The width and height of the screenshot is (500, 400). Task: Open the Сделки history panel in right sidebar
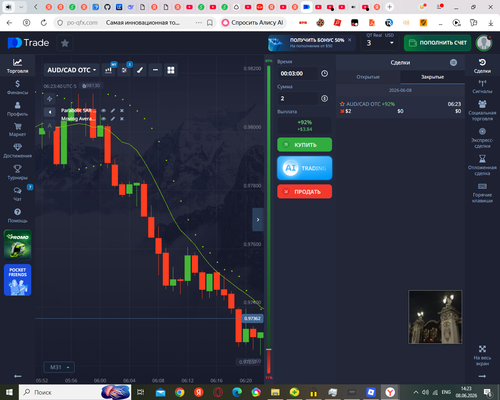(x=482, y=66)
